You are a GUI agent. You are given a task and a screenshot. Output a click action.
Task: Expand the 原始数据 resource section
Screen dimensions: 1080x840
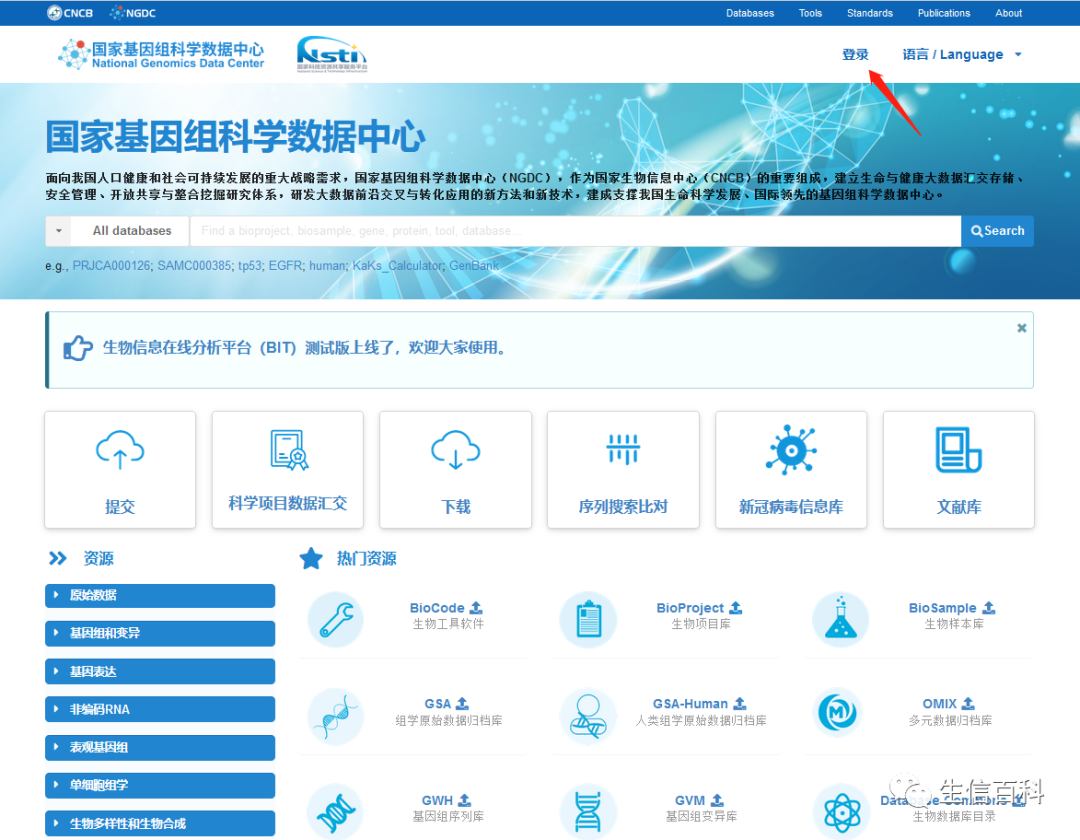160,596
